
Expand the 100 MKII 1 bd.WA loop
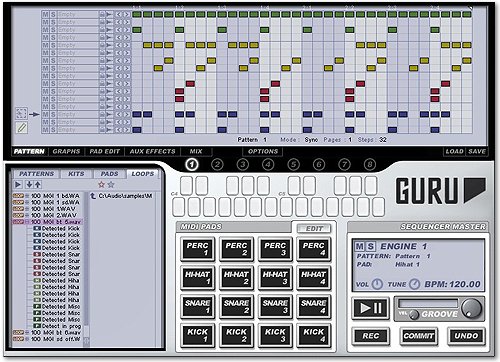coord(27,196)
